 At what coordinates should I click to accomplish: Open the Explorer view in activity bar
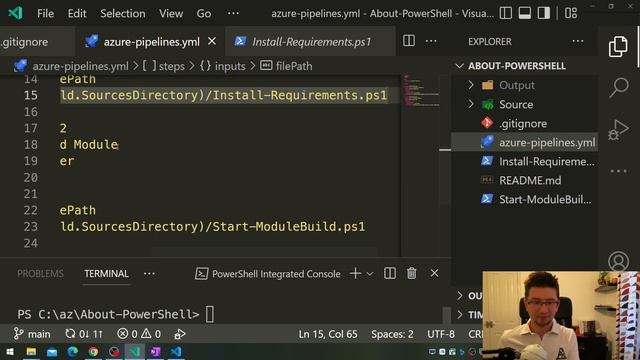point(618,47)
